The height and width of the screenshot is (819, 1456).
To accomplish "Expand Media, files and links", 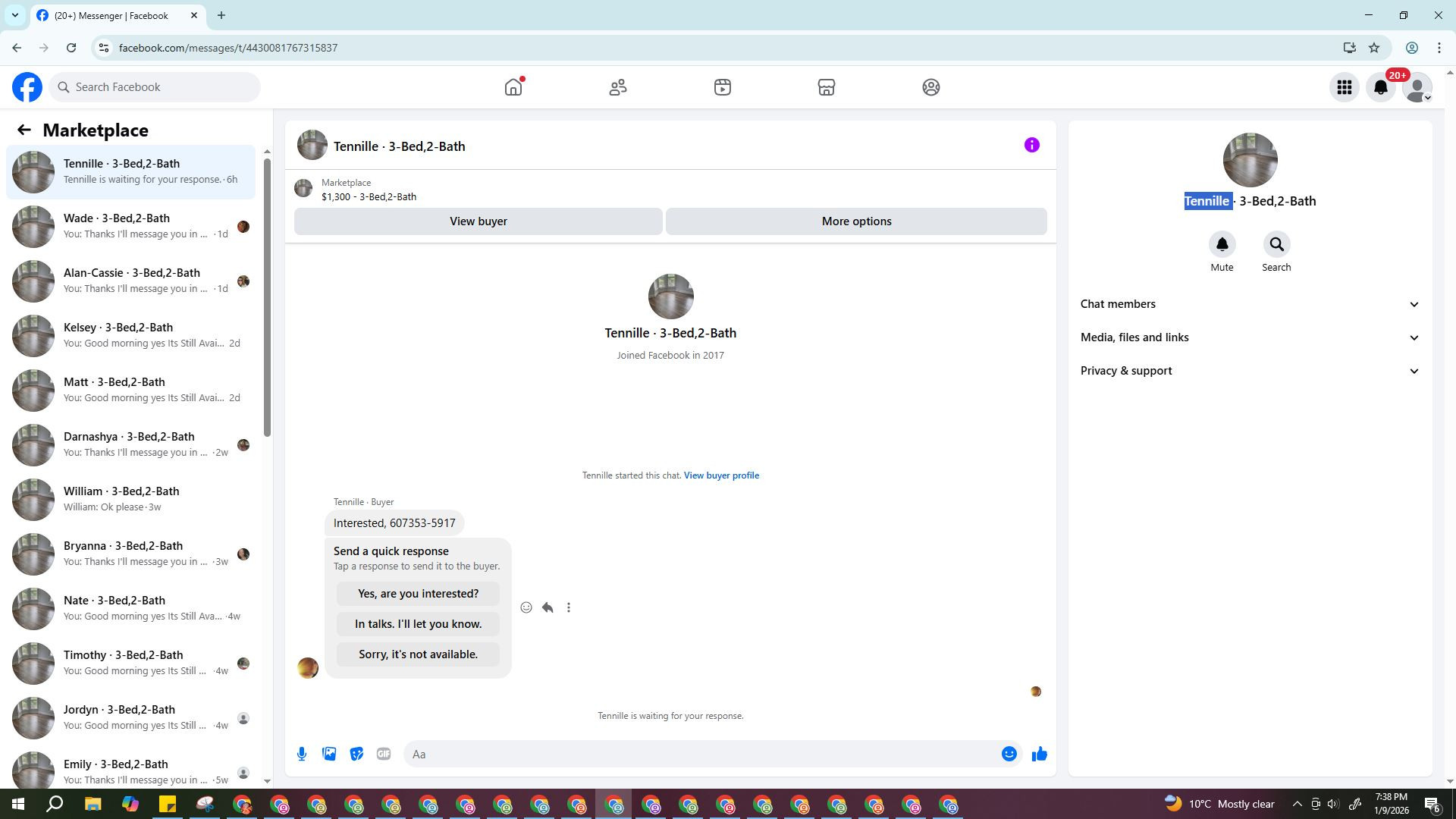I will 1249,337.
